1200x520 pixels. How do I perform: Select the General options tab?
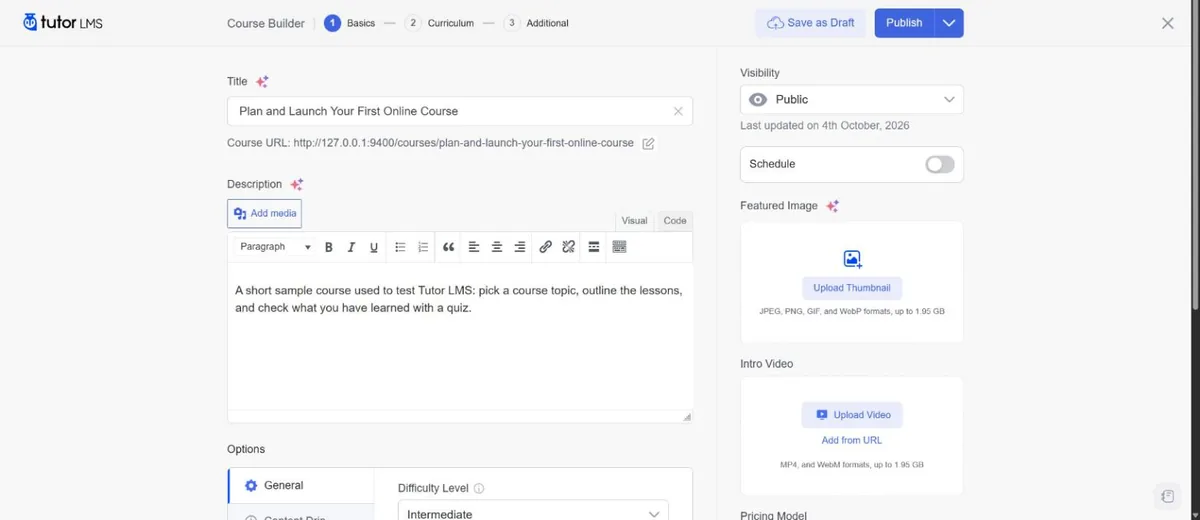point(301,485)
